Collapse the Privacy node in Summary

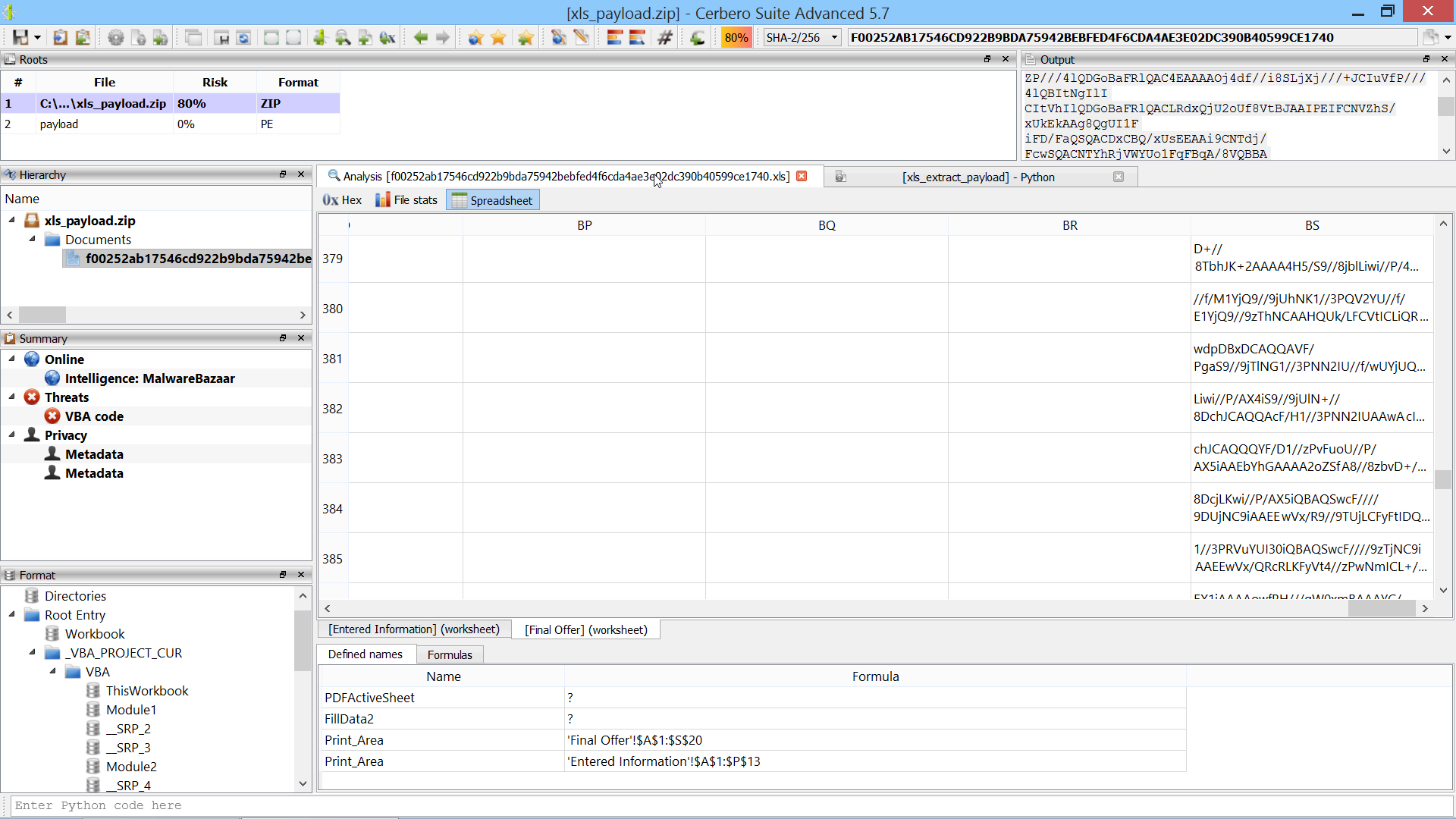pyautogui.click(x=11, y=435)
